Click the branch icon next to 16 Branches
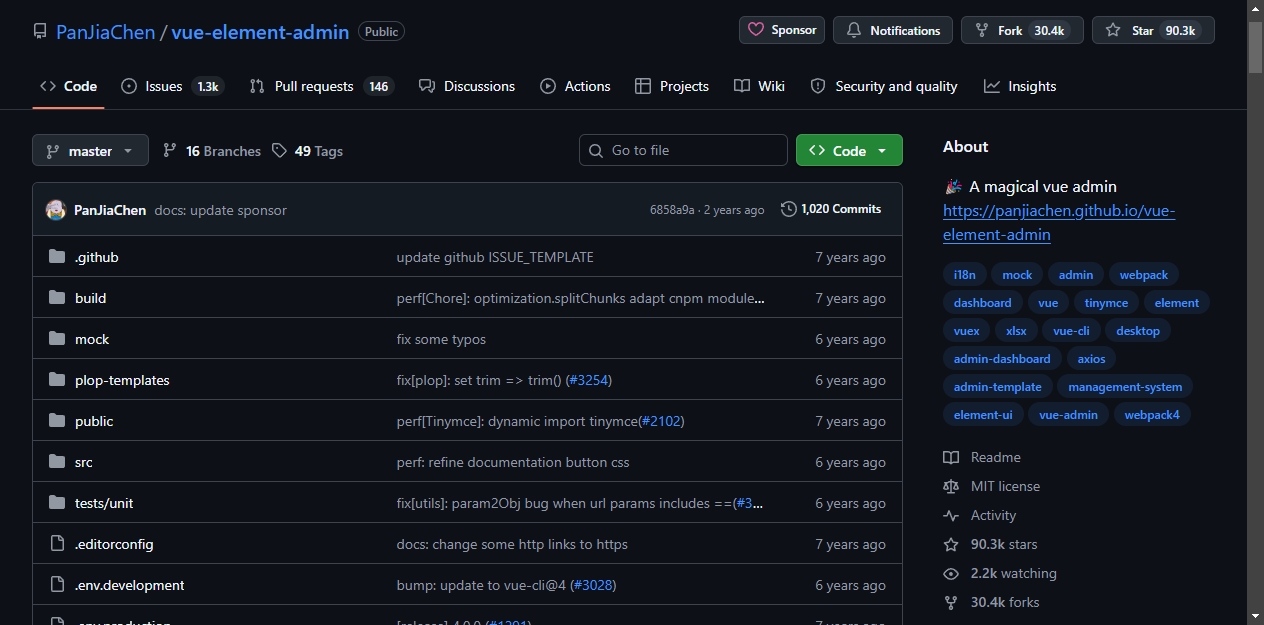The height and width of the screenshot is (625, 1264). [x=170, y=151]
